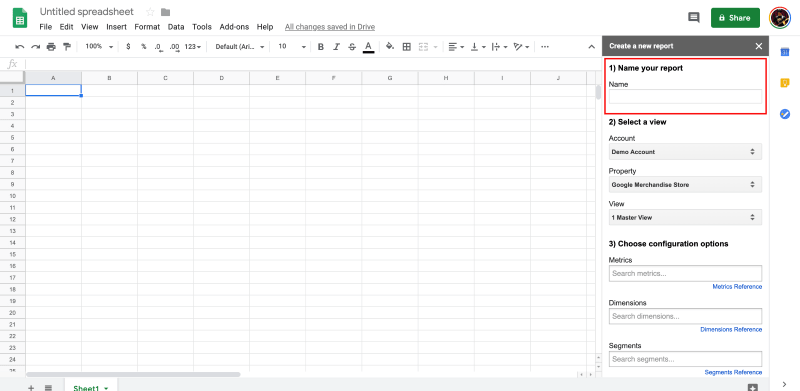This screenshot has height=391, width=800.
Task: Click the report Name input field
Action: 685,96
